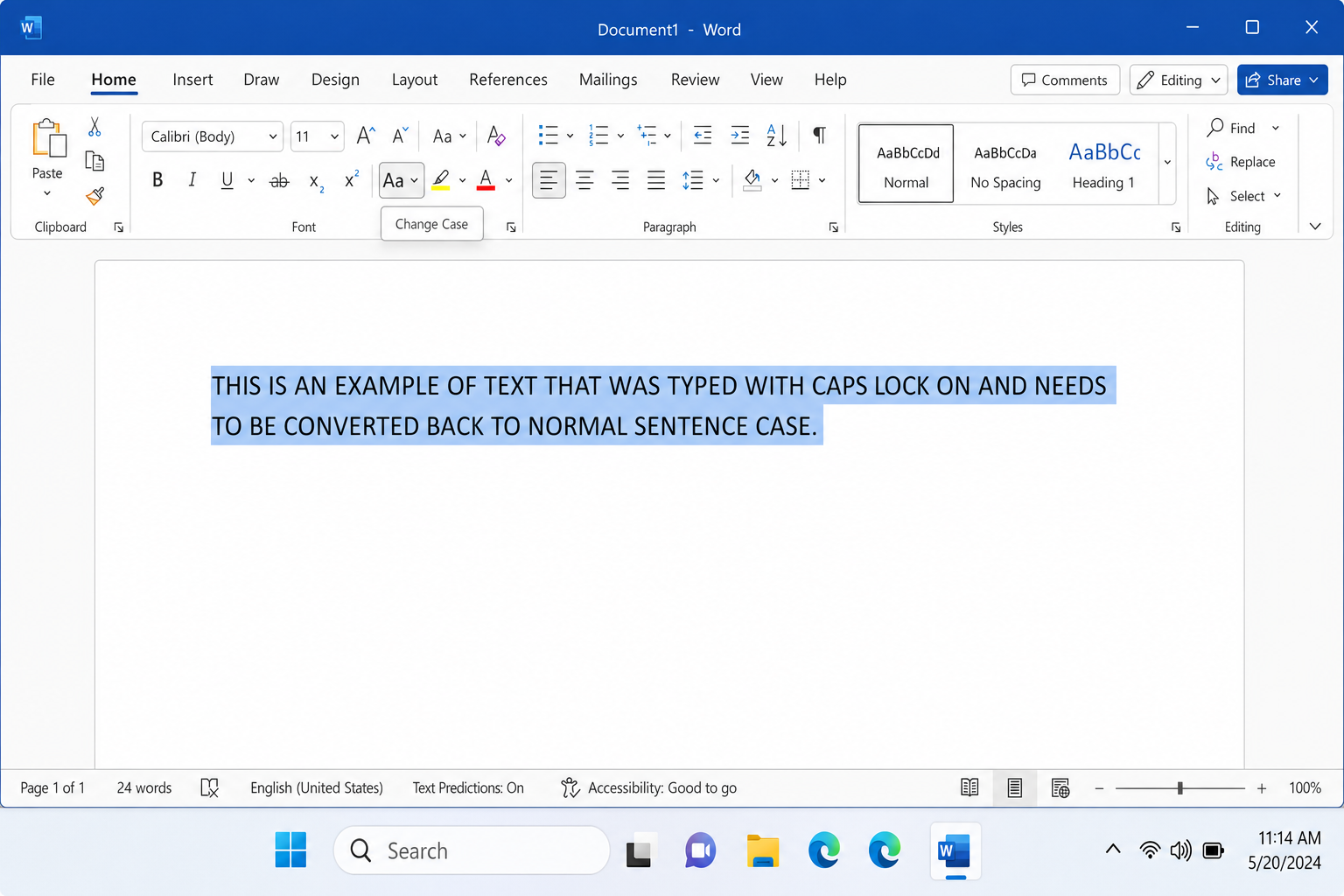
Task: Sort the selection alphabetically
Action: 777,135
